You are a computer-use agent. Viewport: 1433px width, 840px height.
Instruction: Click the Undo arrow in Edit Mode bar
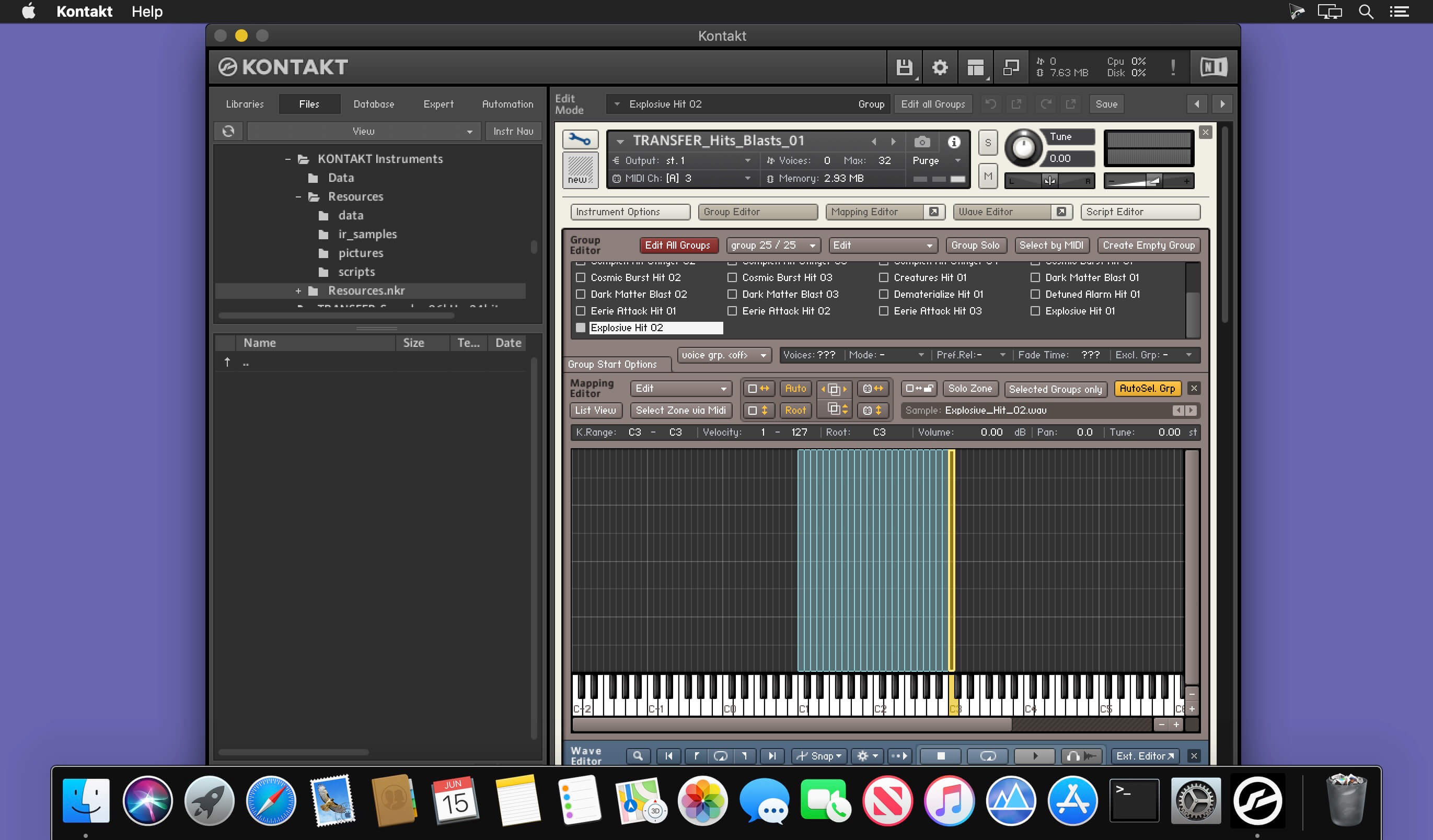pyautogui.click(x=990, y=104)
